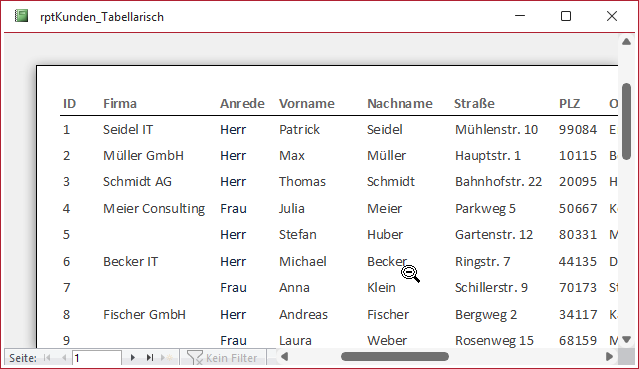The width and height of the screenshot is (639, 369).
Task: Click the address Bahnhofstr. 22
Action: (498, 182)
